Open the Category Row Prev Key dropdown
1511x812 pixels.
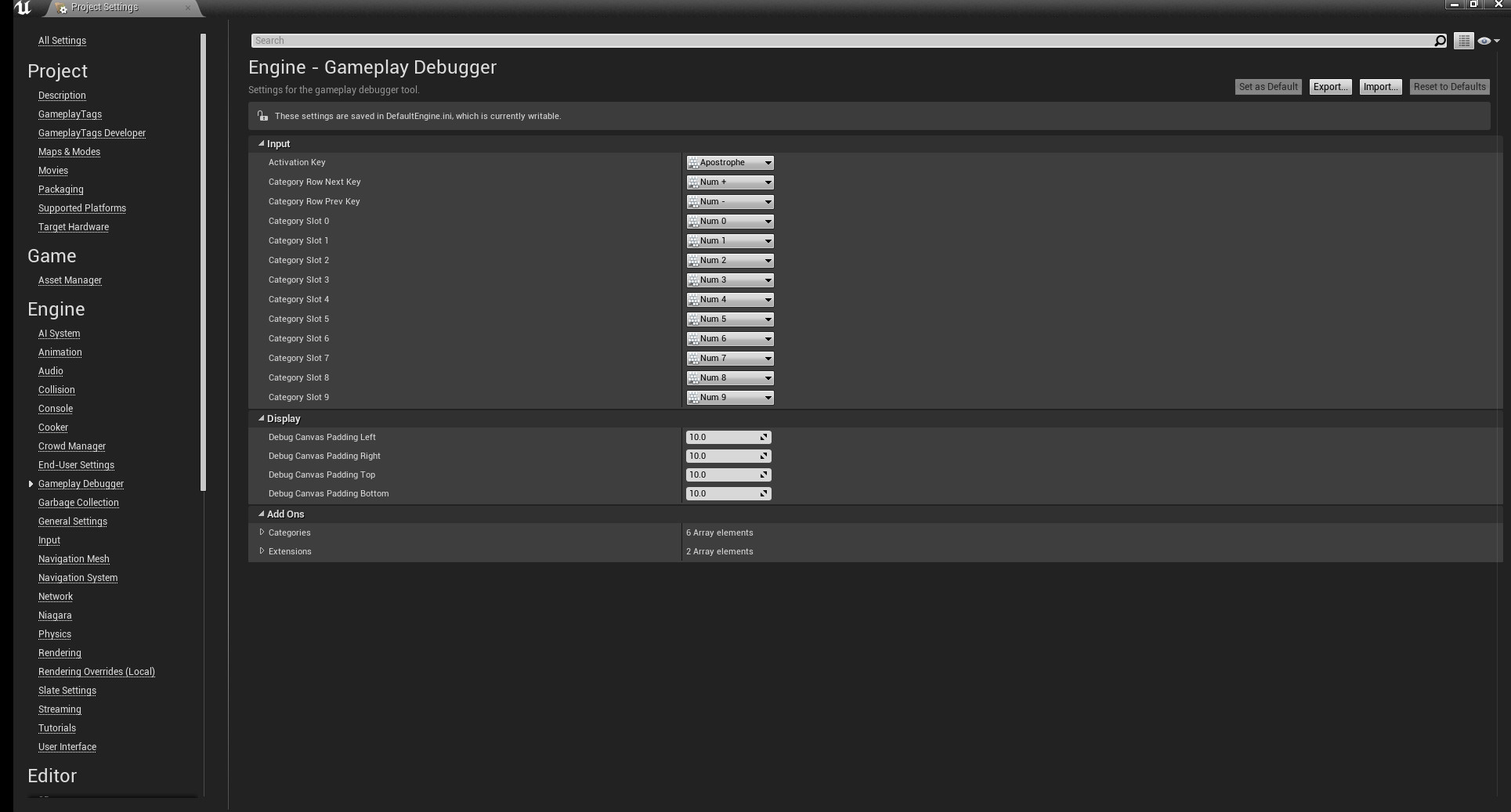[730, 202]
